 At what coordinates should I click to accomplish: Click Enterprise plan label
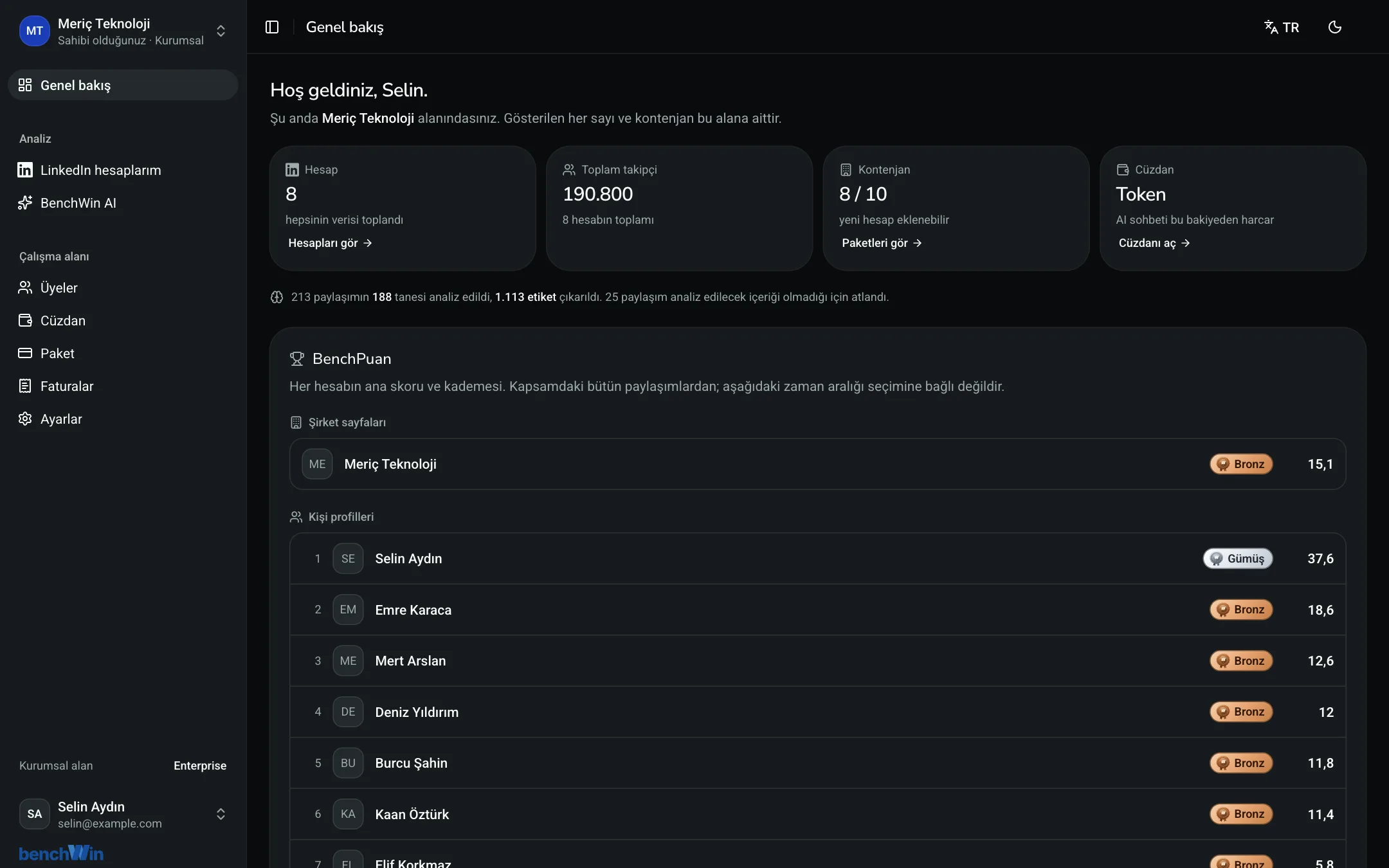coord(200,766)
